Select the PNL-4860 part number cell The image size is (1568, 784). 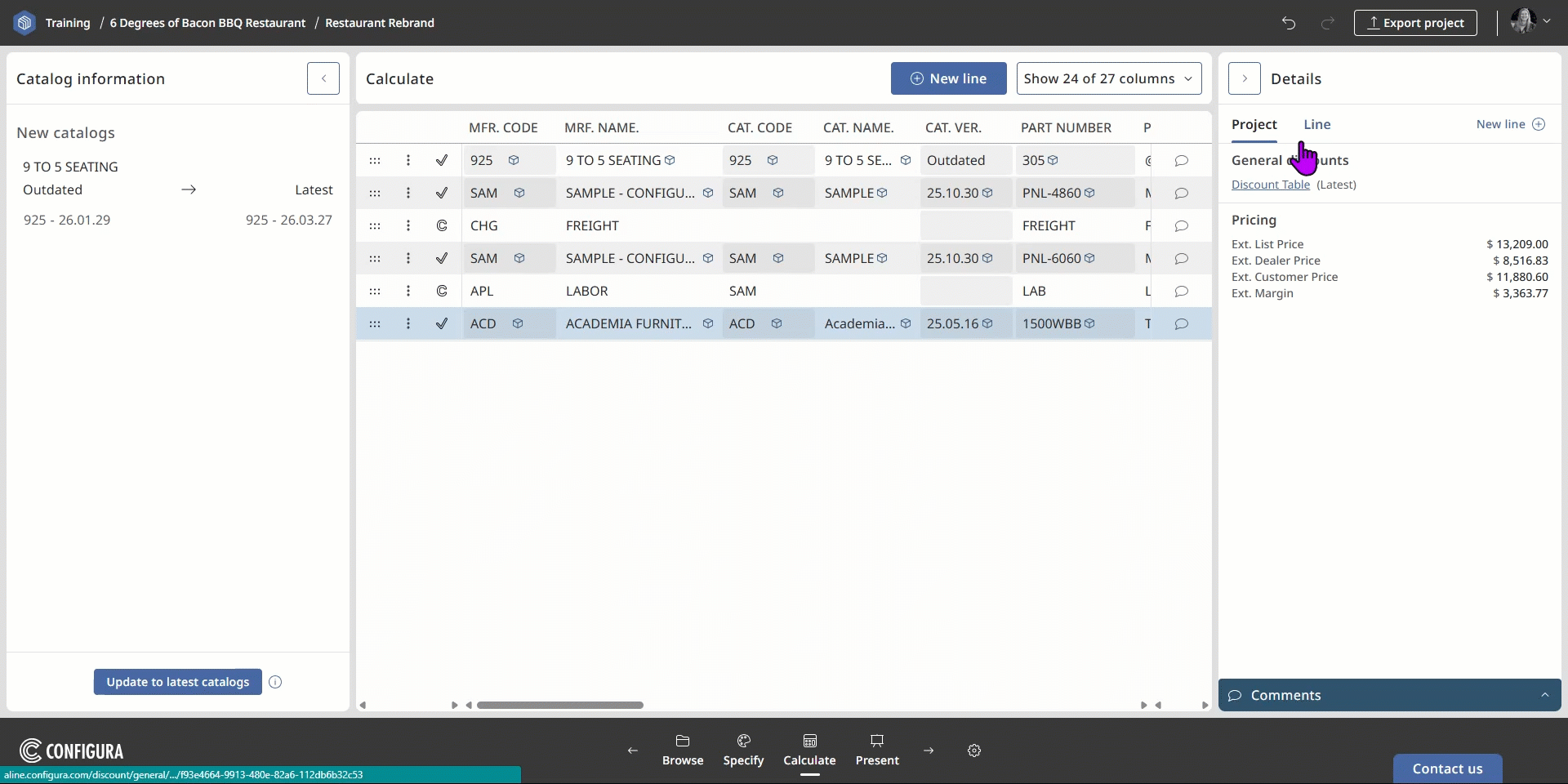tap(1075, 193)
